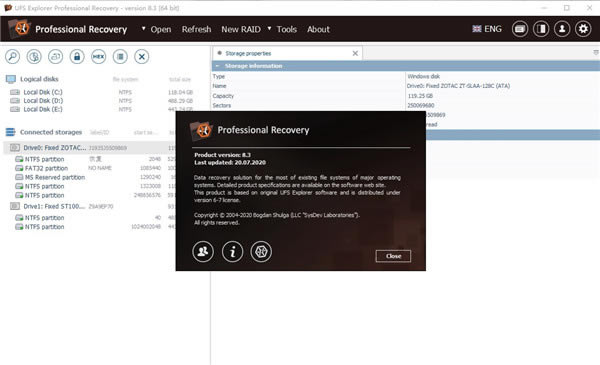The width and height of the screenshot is (600, 365).
Task: Click the user account icon in header
Action: coord(562,29)
